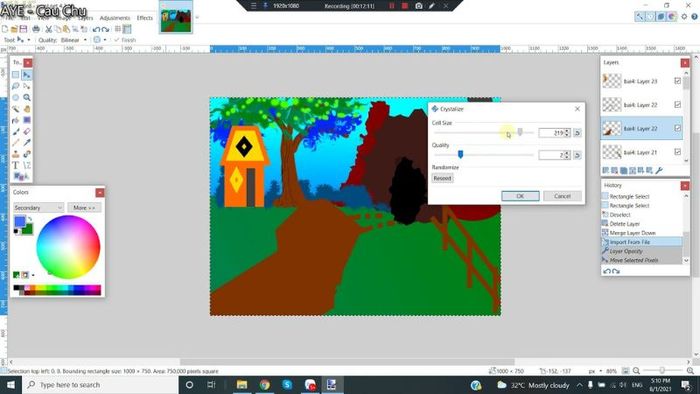Open the Layers menu
Screen dimensions: 700x394
pos(85,18)
